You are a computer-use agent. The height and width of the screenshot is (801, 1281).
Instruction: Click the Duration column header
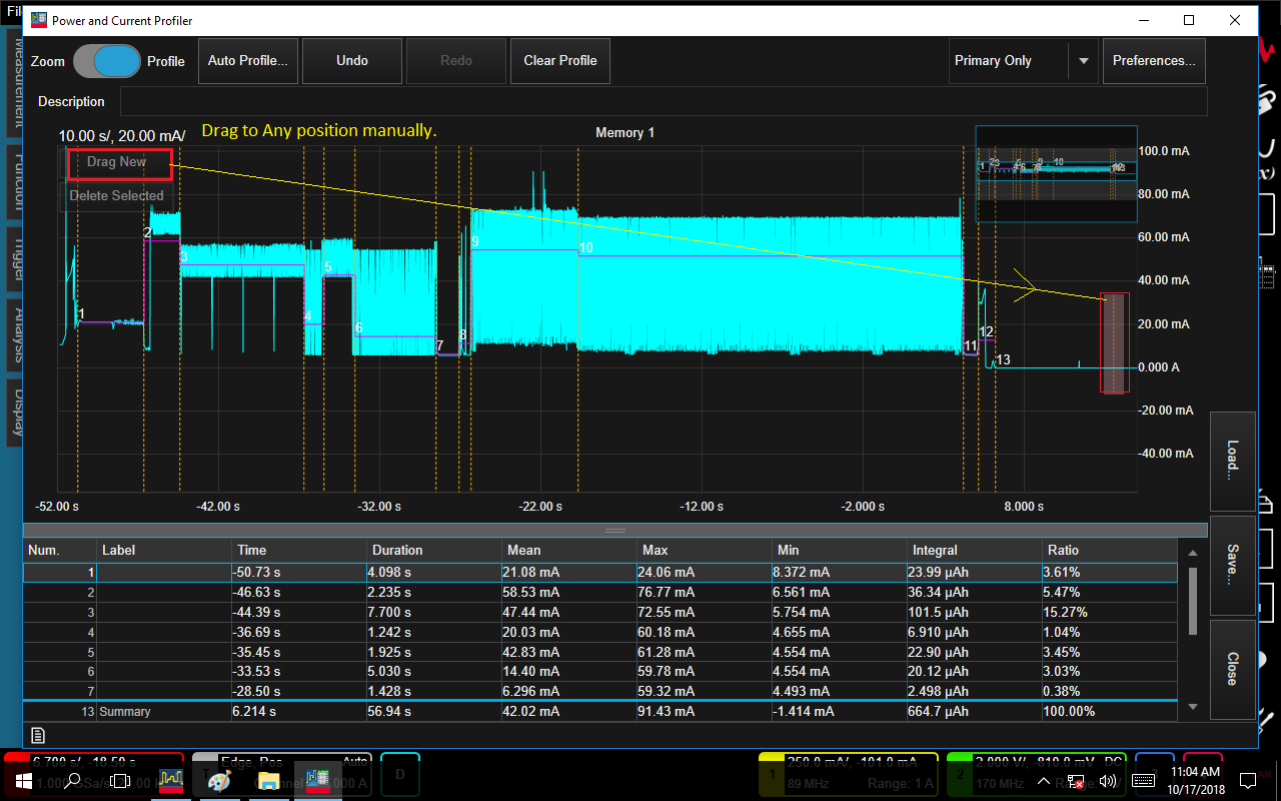click(x=434, y=550)
